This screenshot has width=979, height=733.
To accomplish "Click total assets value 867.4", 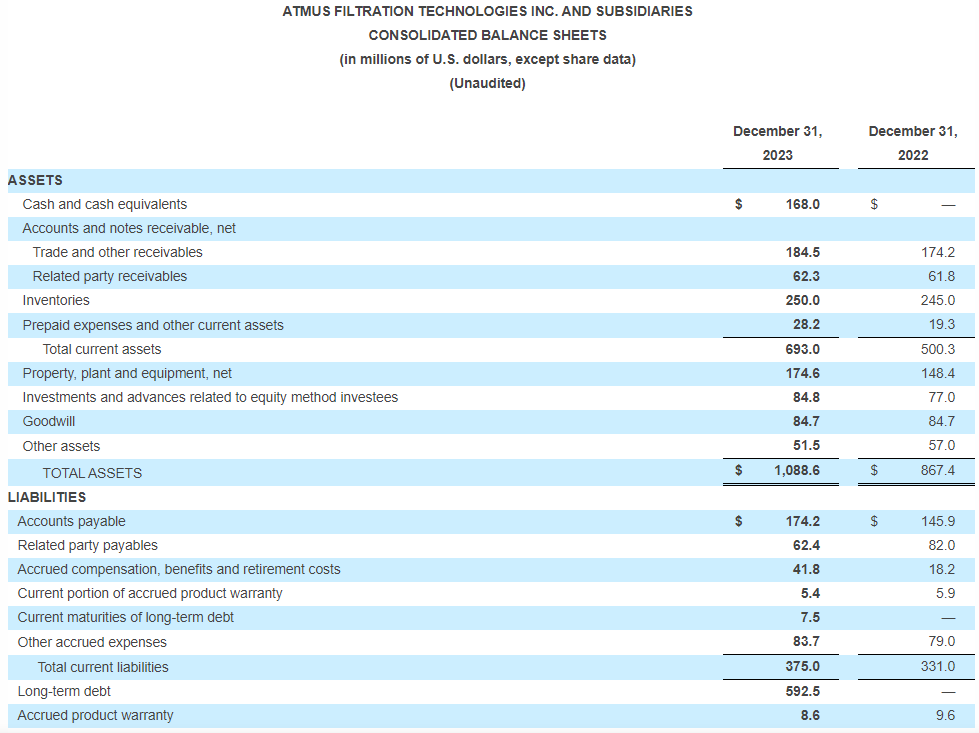I will point(938,470).
